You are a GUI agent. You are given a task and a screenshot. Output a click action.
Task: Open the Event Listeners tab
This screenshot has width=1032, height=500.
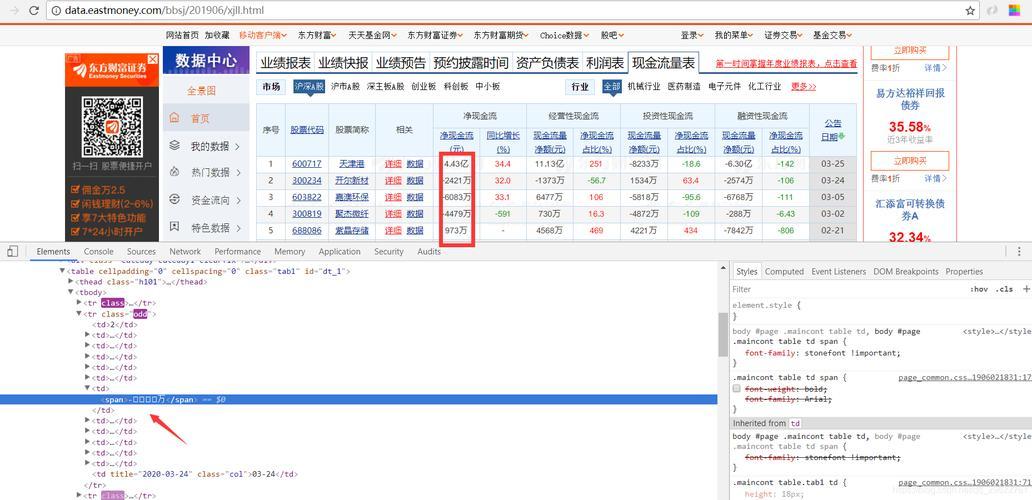pos(838,271)
